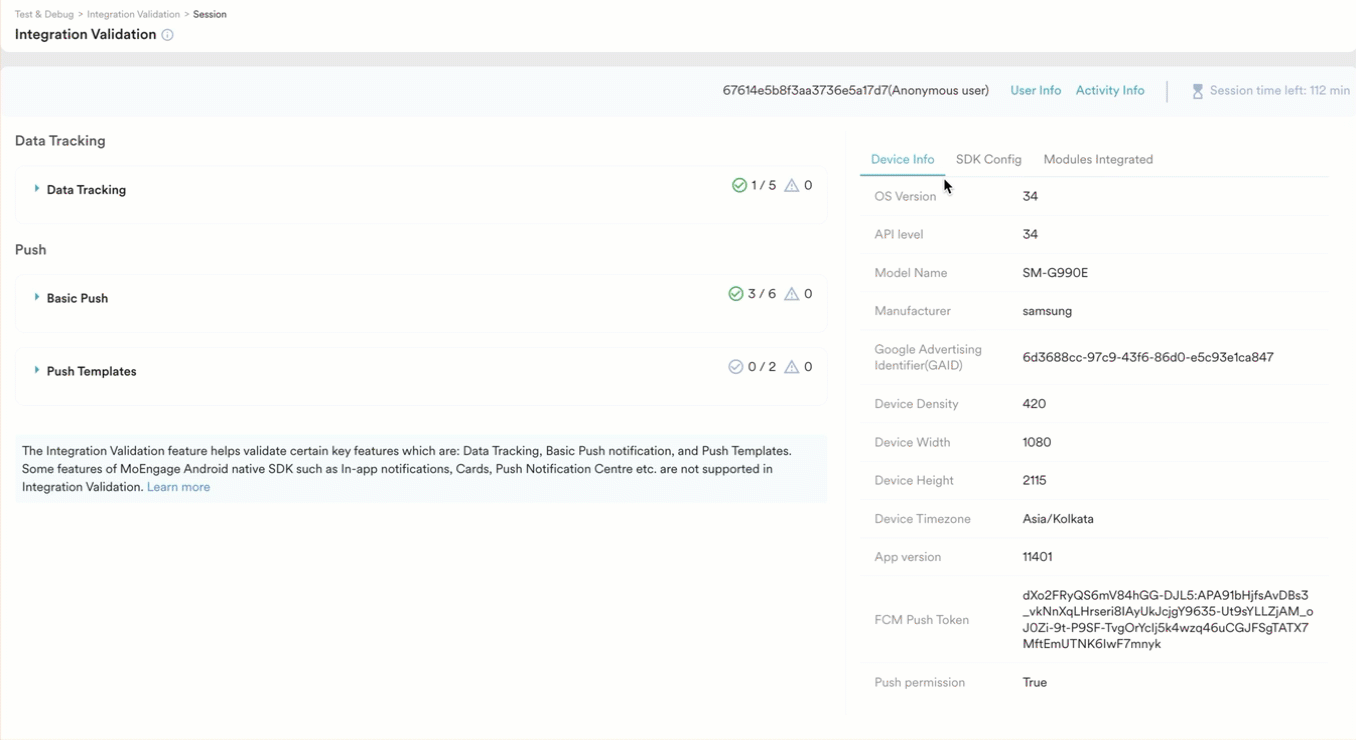Expand the Basic Push section arrow
The height and width of the screenshot is (740, 1356).
point(37,298)
